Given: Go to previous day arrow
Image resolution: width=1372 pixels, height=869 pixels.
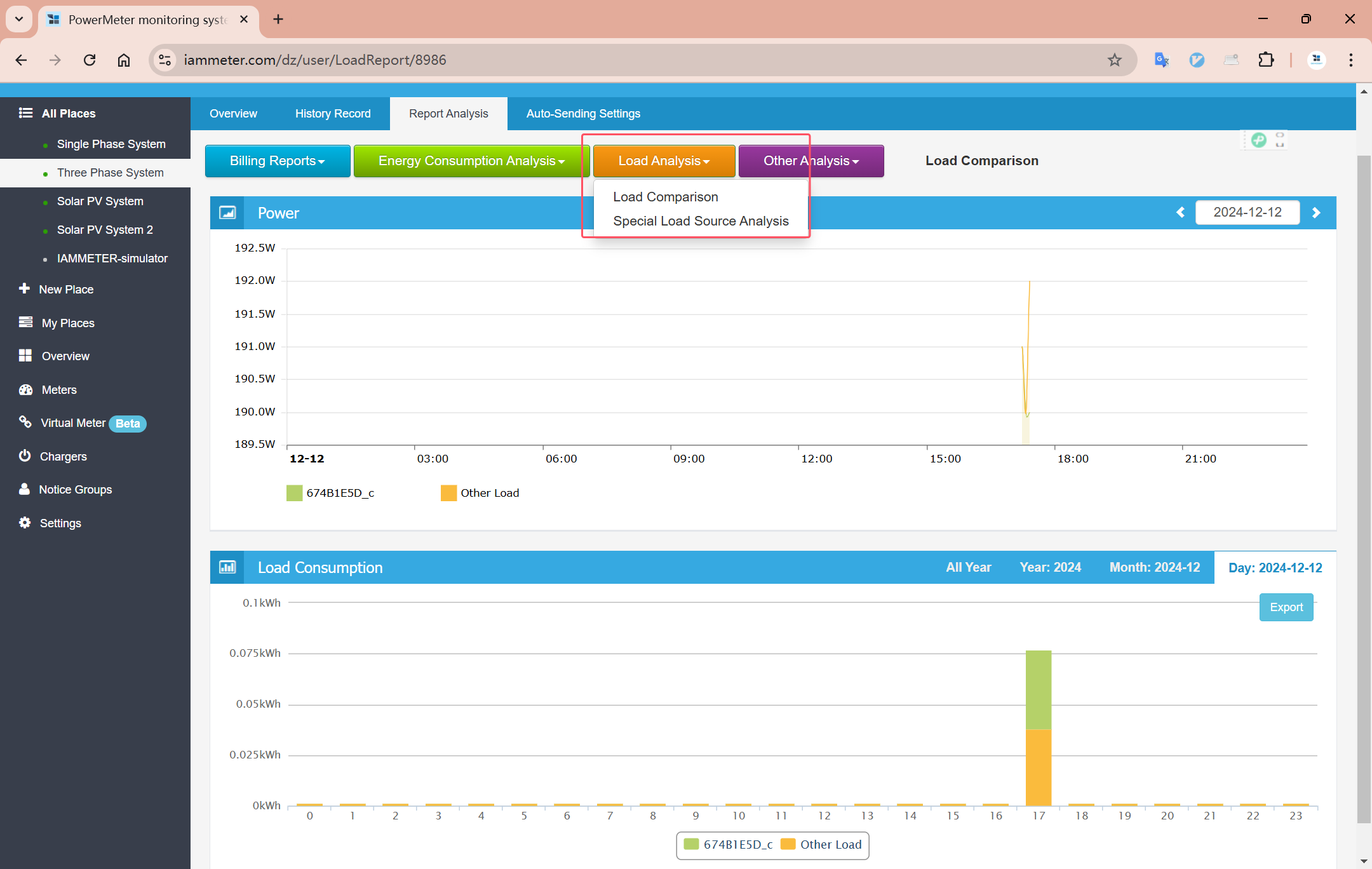Looking at the screenshot, I should [x=1181, y=212].
